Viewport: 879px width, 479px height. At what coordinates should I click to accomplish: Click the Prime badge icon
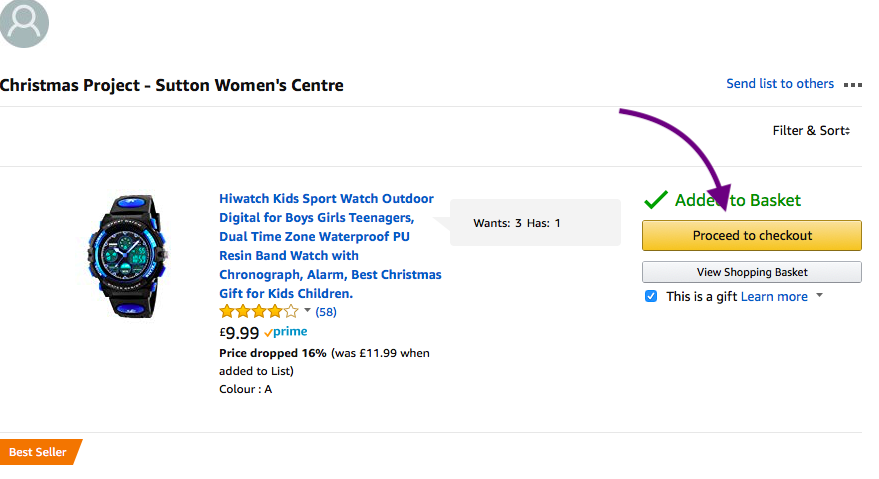click(285, 331)
